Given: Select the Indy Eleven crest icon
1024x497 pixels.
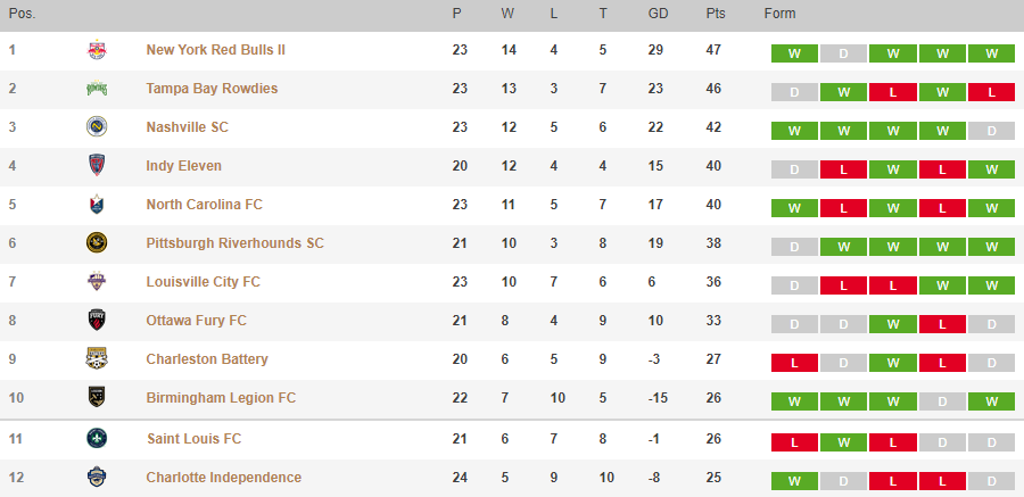Looking at the screenshot, I should pyautogui.click(x=97, y=165).
